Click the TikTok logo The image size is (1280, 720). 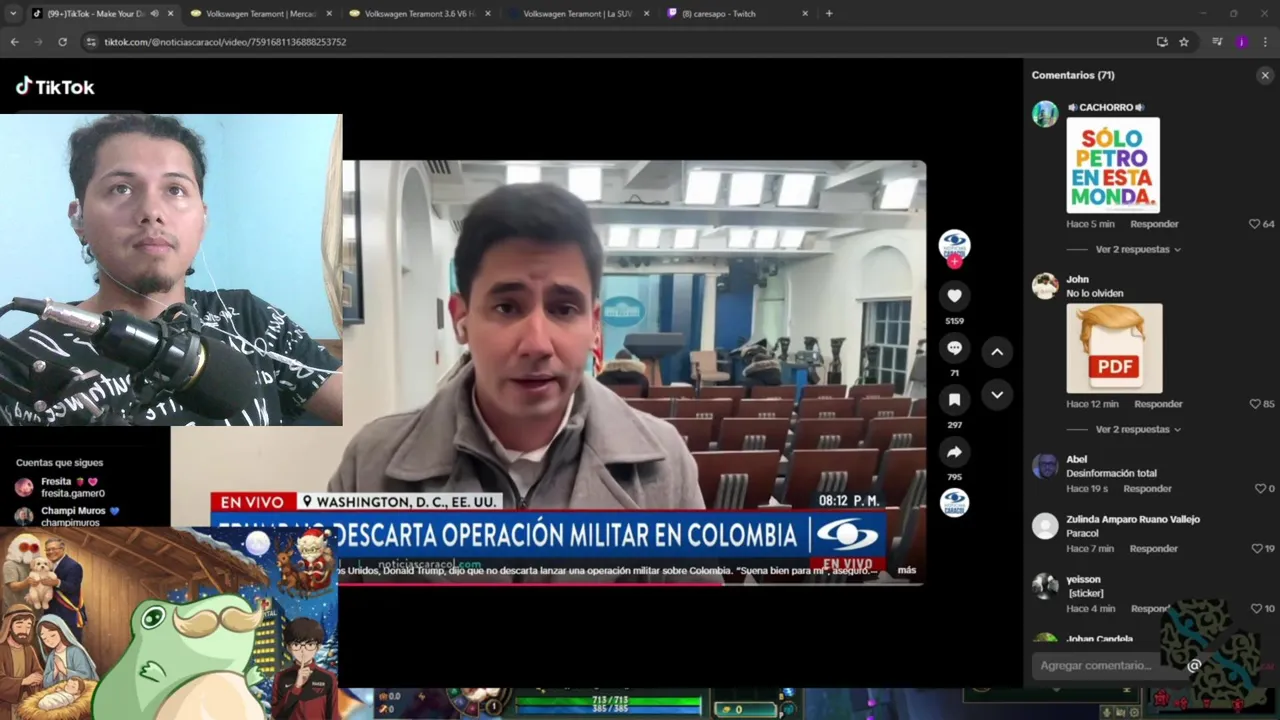point(55,87)
